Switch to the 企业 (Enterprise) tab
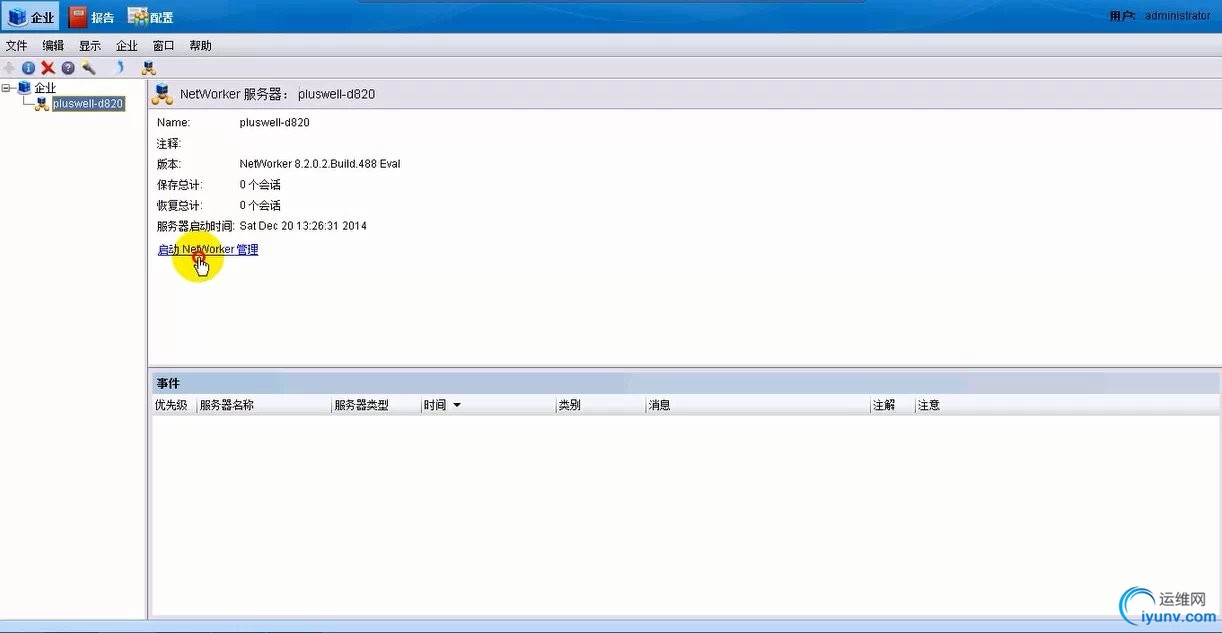 click(x=31, y=17)
